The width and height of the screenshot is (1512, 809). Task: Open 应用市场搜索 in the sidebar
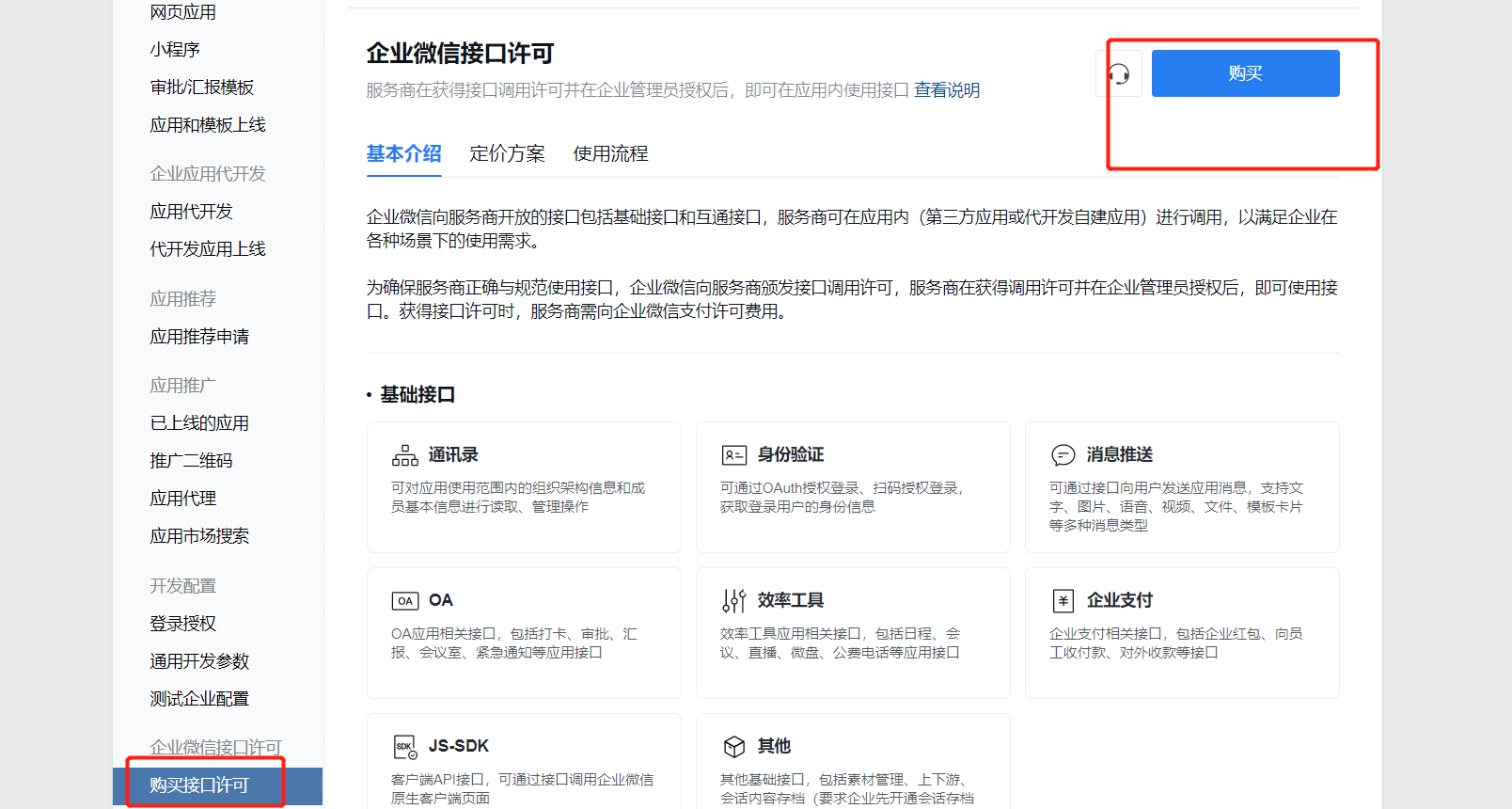(x=200, y=536)
